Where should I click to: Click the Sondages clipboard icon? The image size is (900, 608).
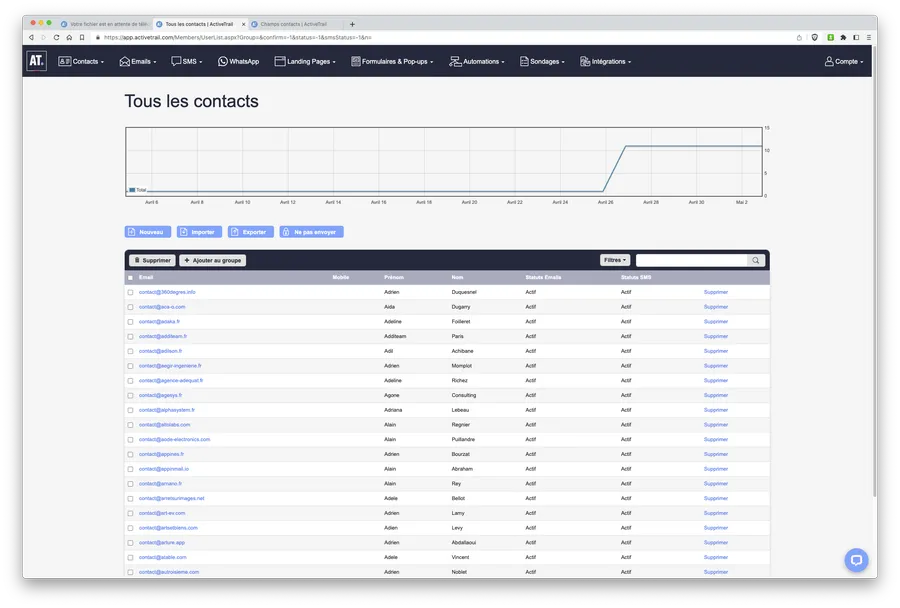pyautogui.click(x=524, y=61)
